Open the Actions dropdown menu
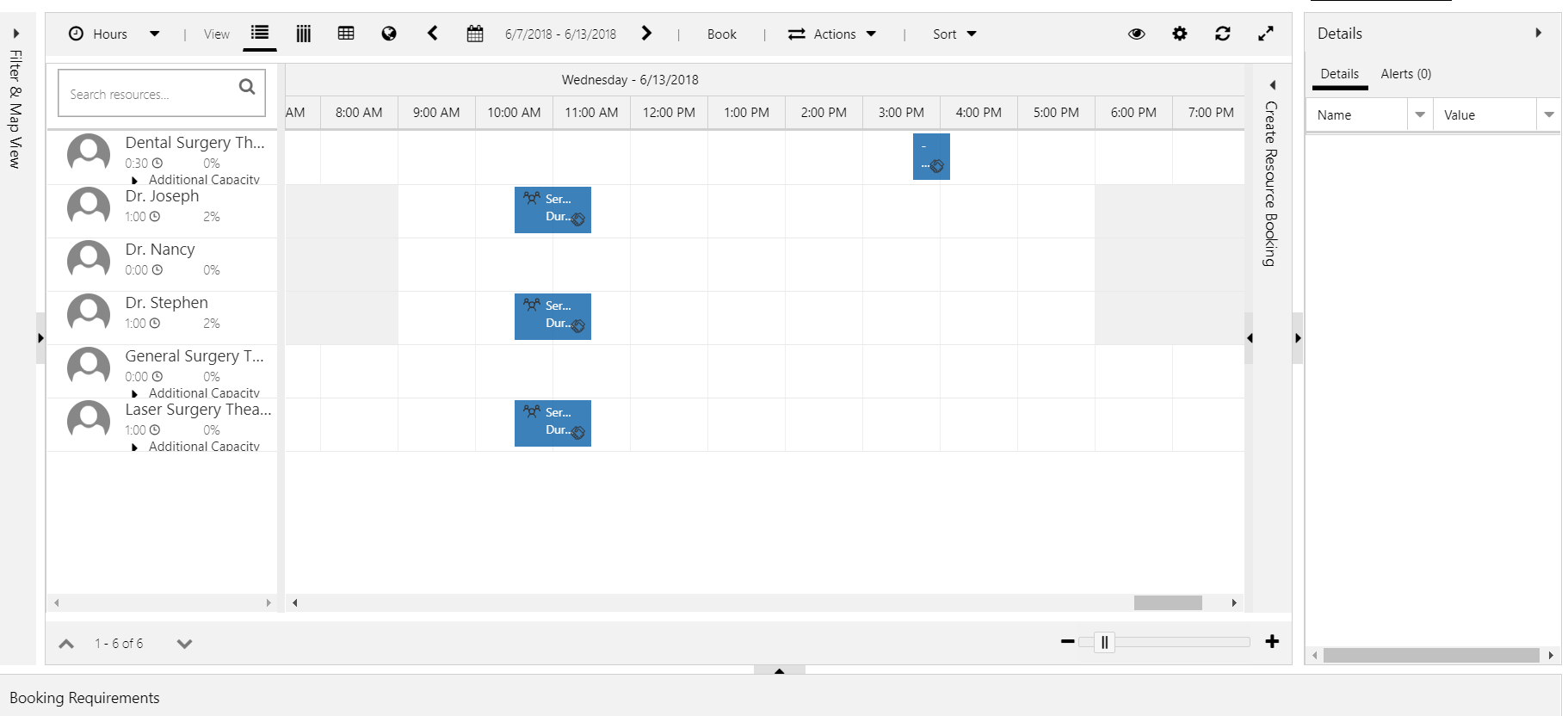Screen dimensions: 1568x716 (832, 34)
